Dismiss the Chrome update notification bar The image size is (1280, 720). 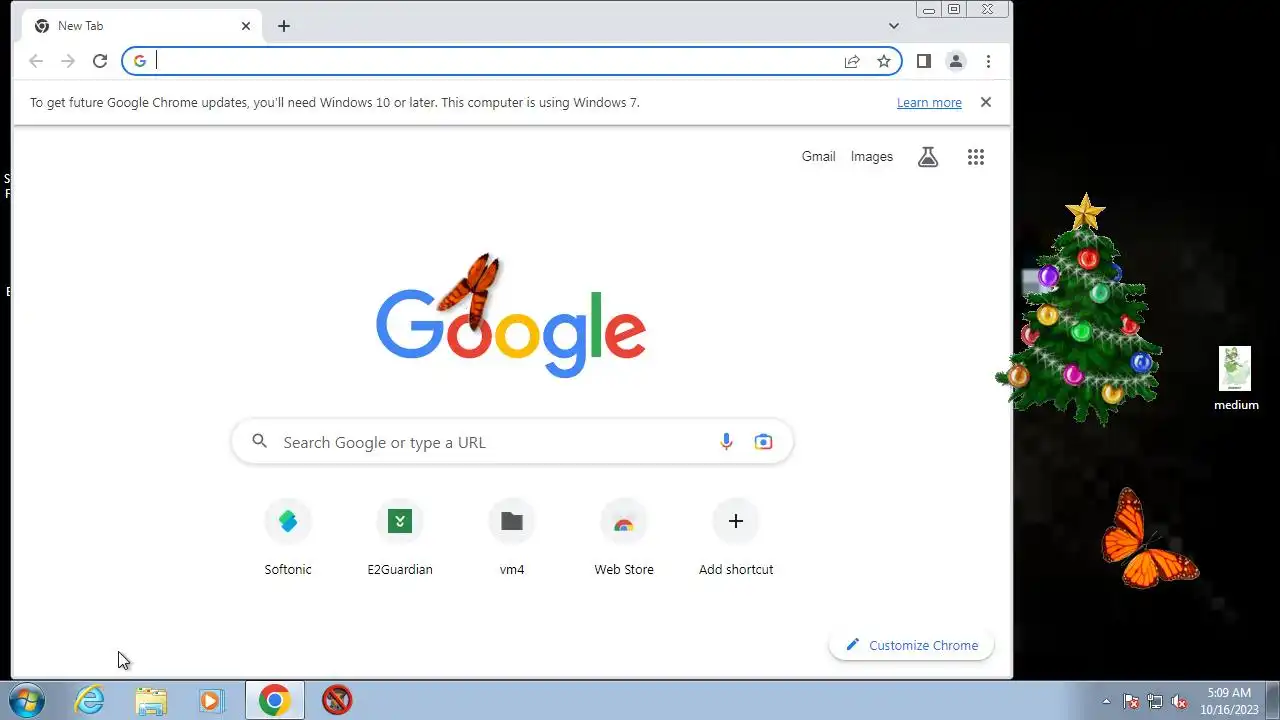[x=986, y=102]
